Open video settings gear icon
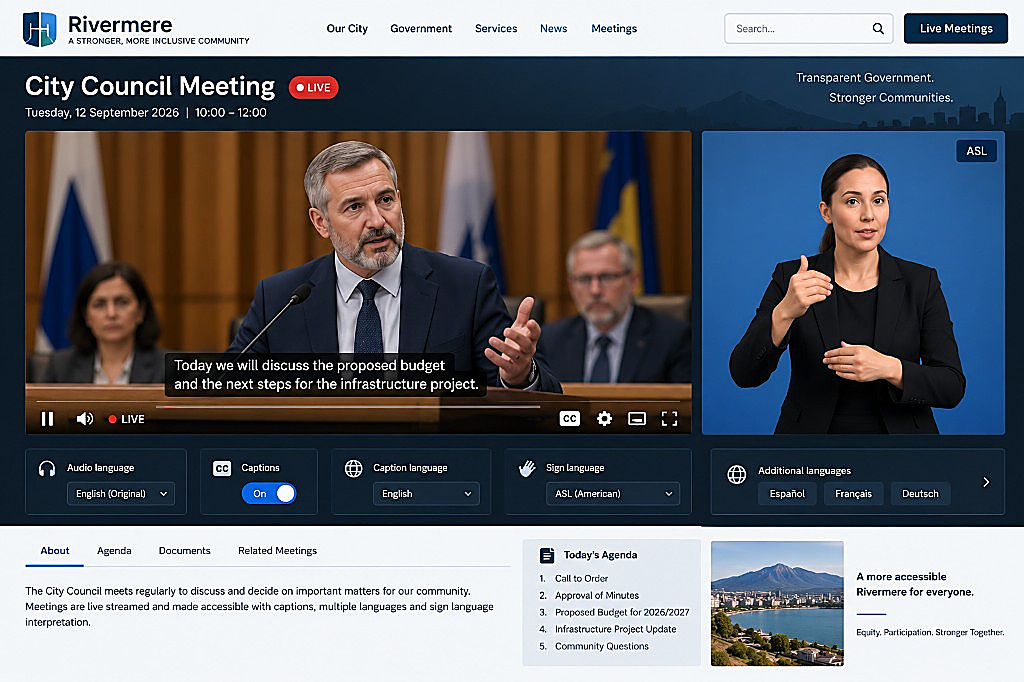The image size is (1024, 682). pos(605,419)
